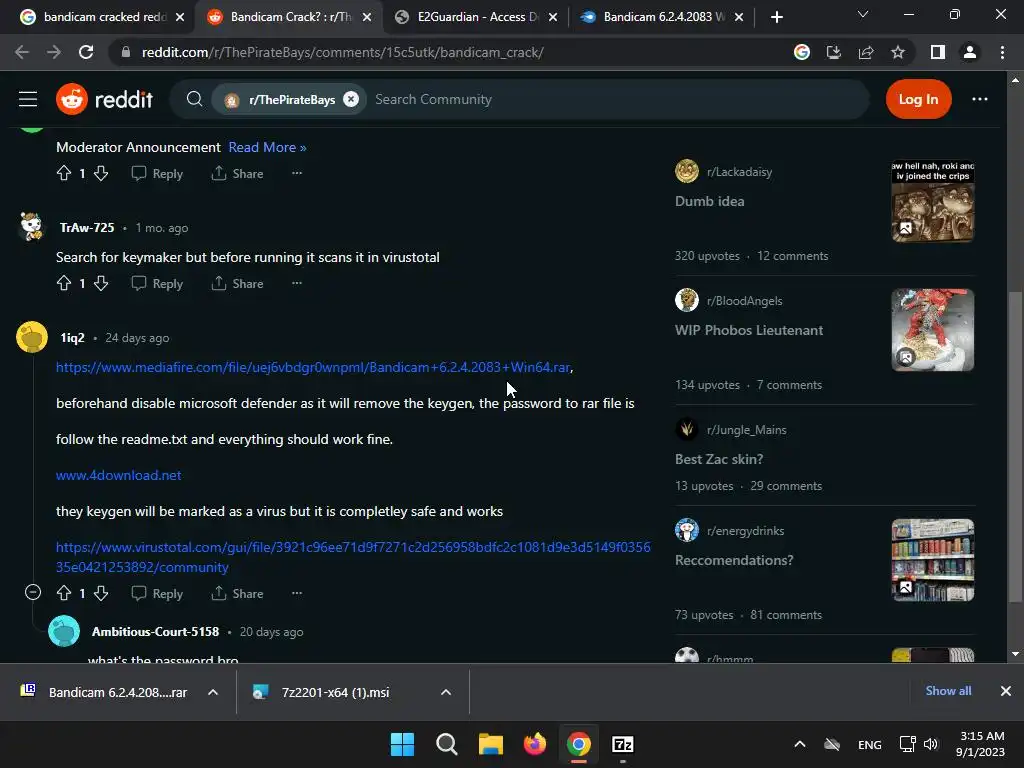
Task: Open the energy drinks post thumbnail
Action: coord(933,560)
